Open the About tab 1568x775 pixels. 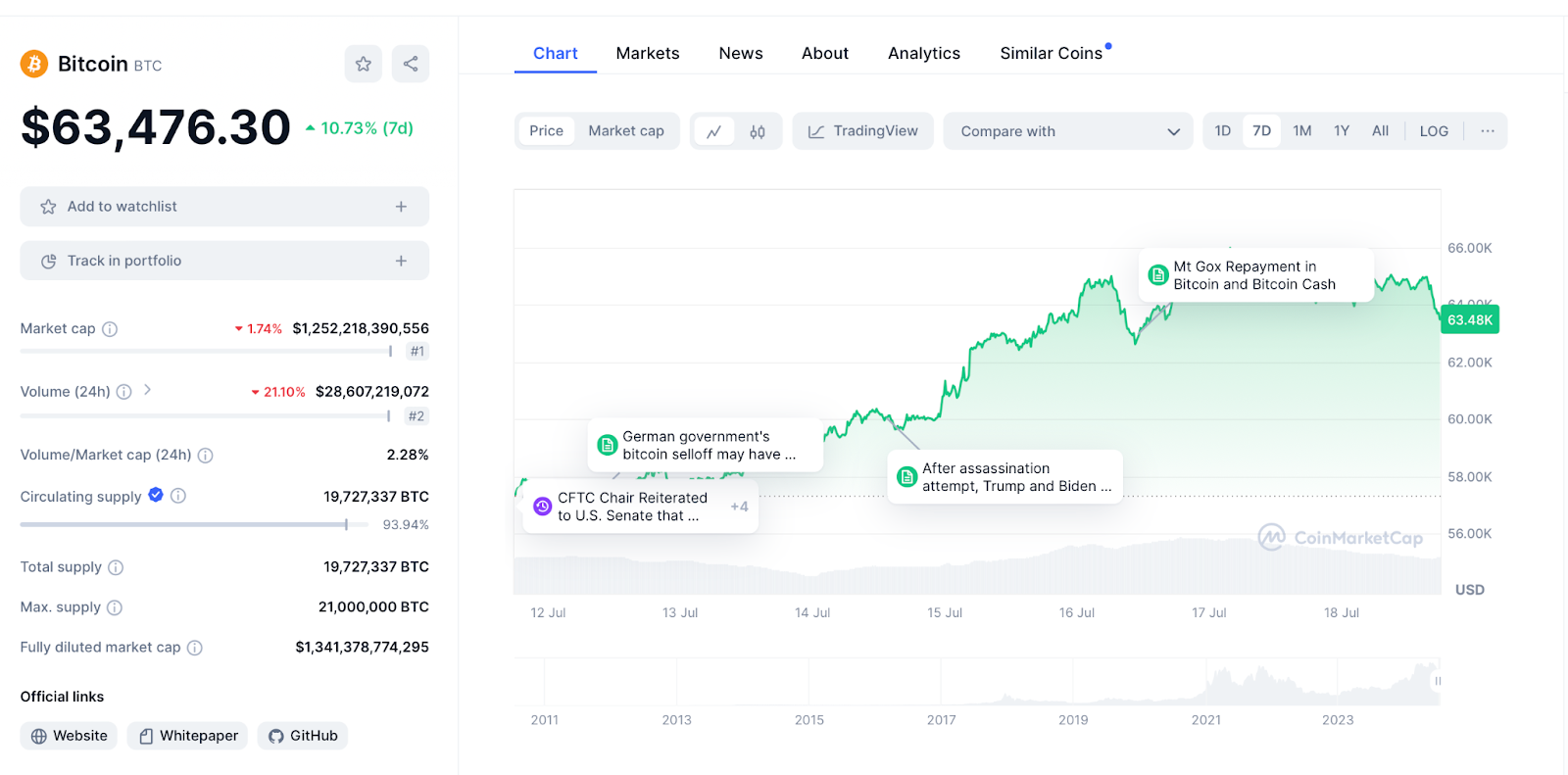[825, 54]
